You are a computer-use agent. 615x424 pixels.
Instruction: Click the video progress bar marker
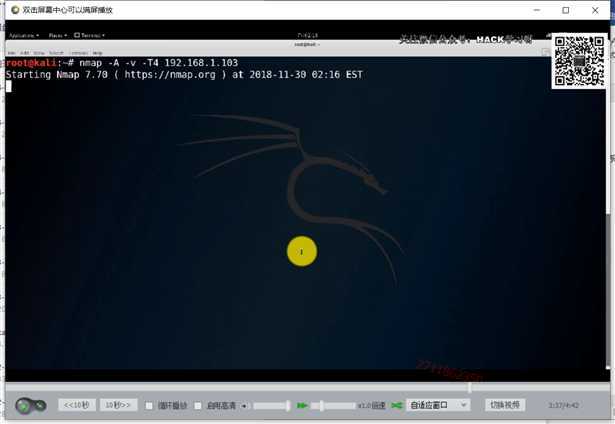[x=470, y=388]
